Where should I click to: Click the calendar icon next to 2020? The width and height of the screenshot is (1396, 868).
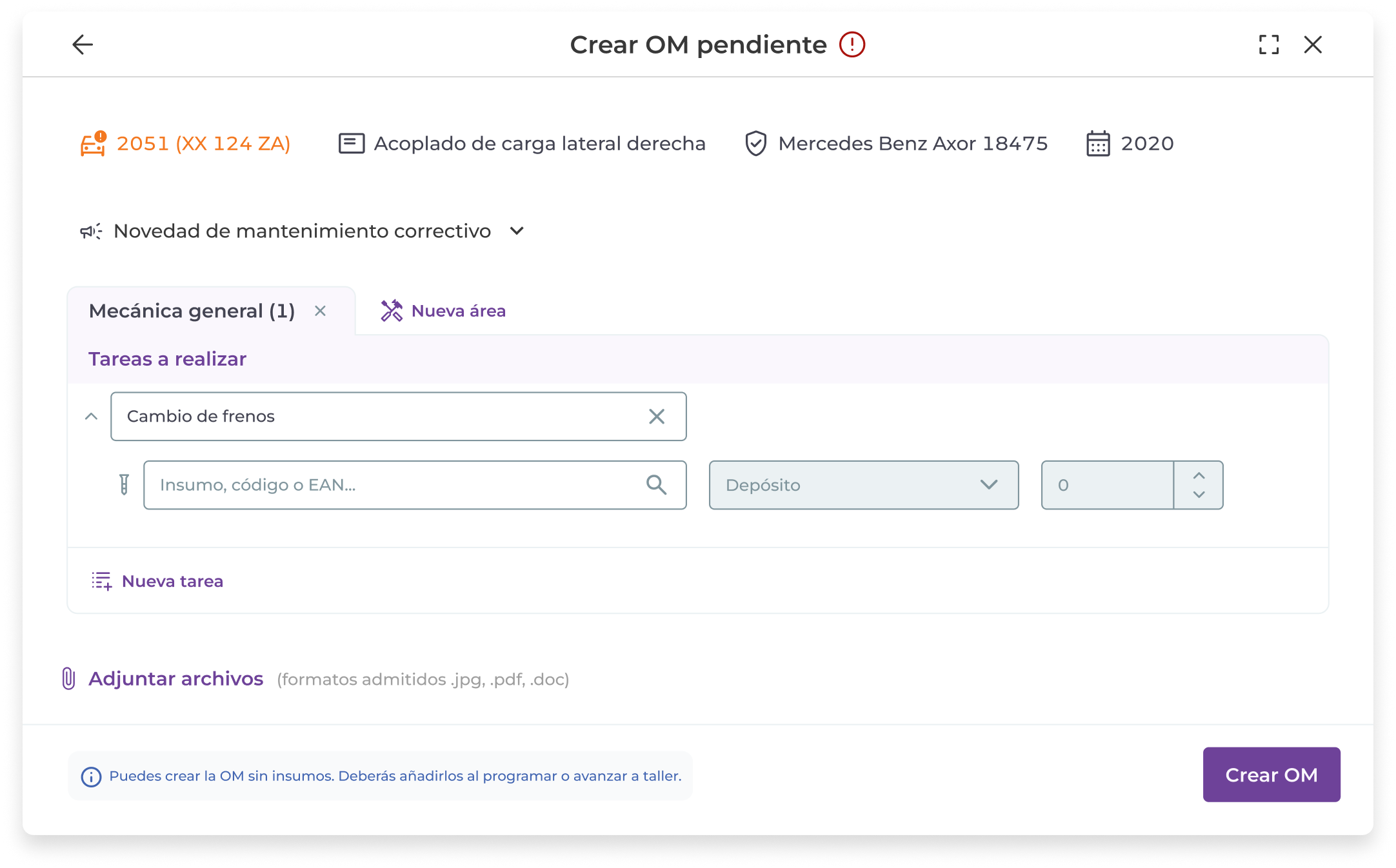click(1097, 143)
